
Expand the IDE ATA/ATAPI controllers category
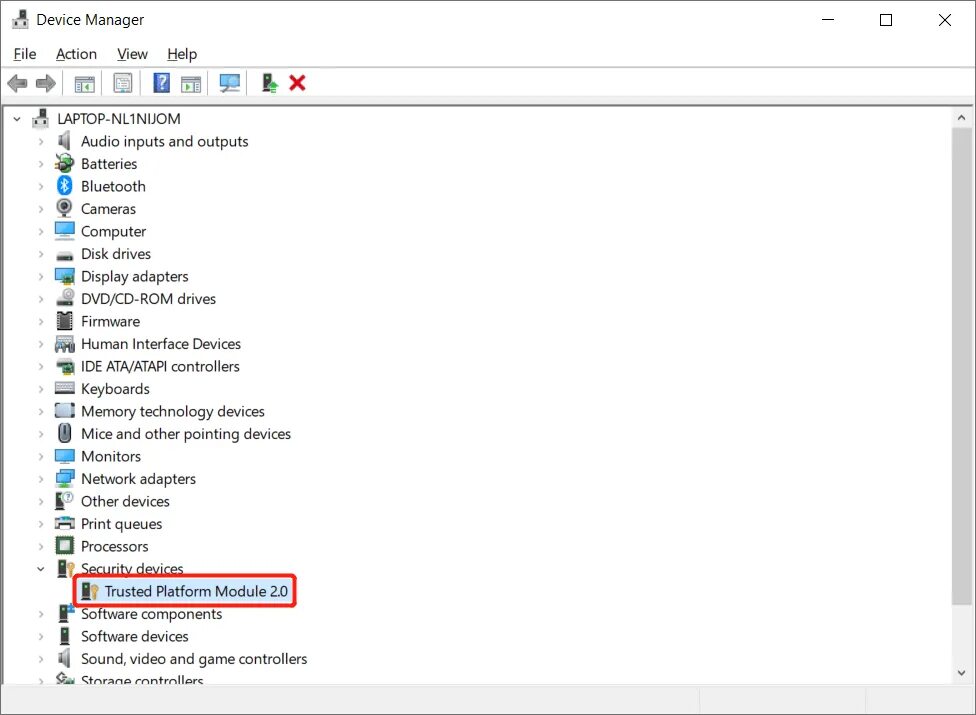point(40,366)
